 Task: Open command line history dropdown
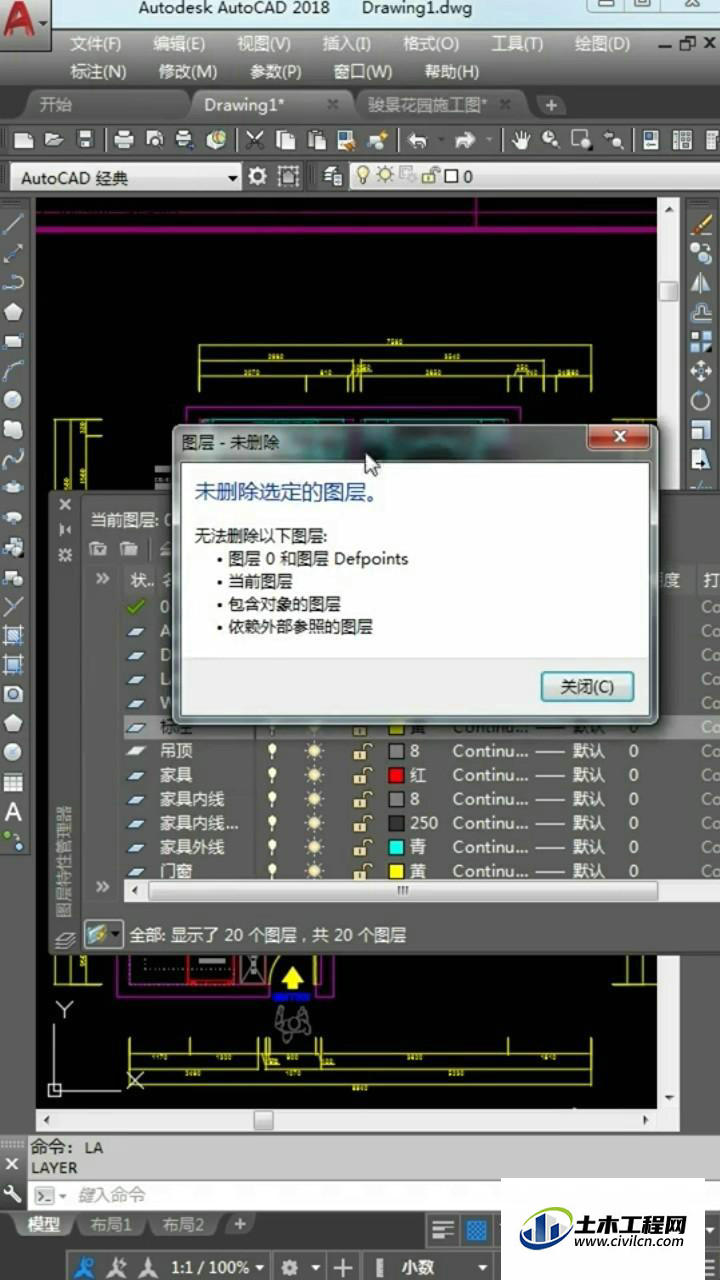62,1195
